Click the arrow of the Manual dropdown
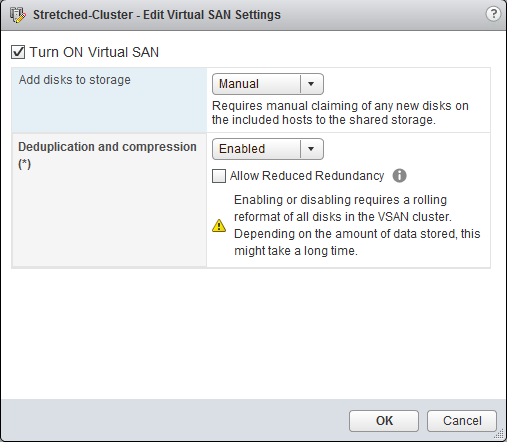507x442 pixels. tap(311, 84)
